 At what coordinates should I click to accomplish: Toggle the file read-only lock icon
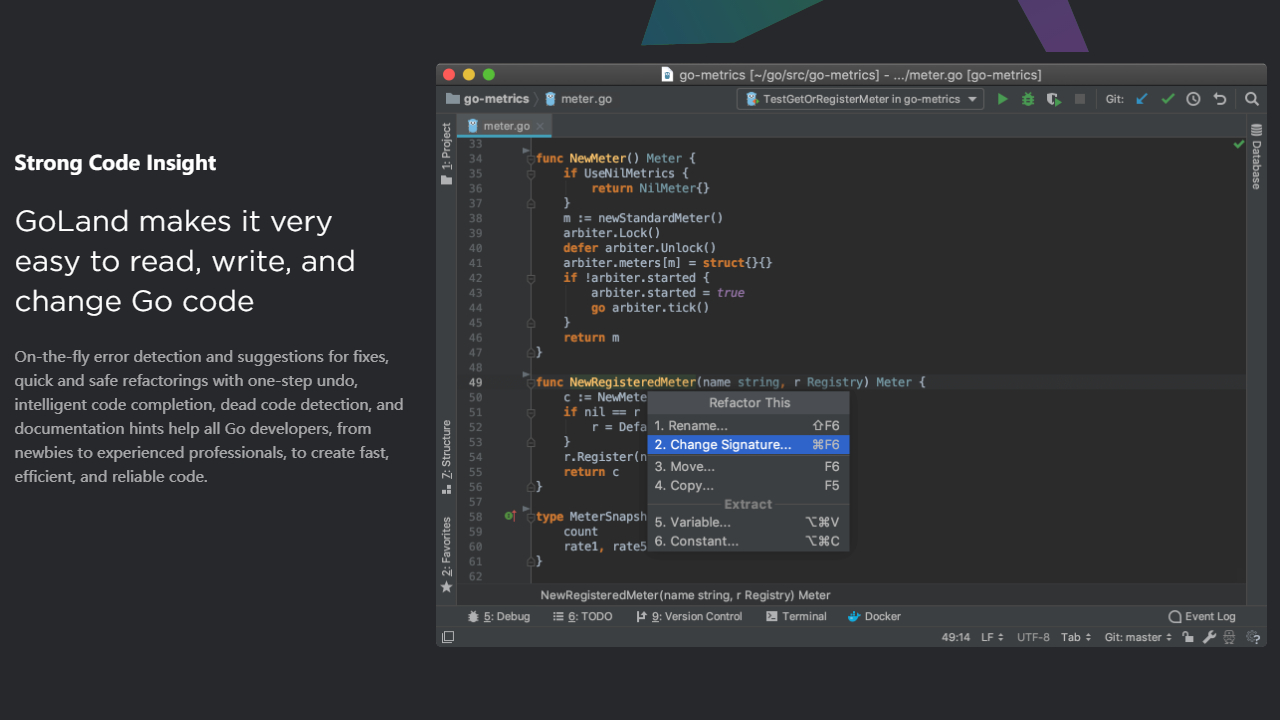point(1188,637)
